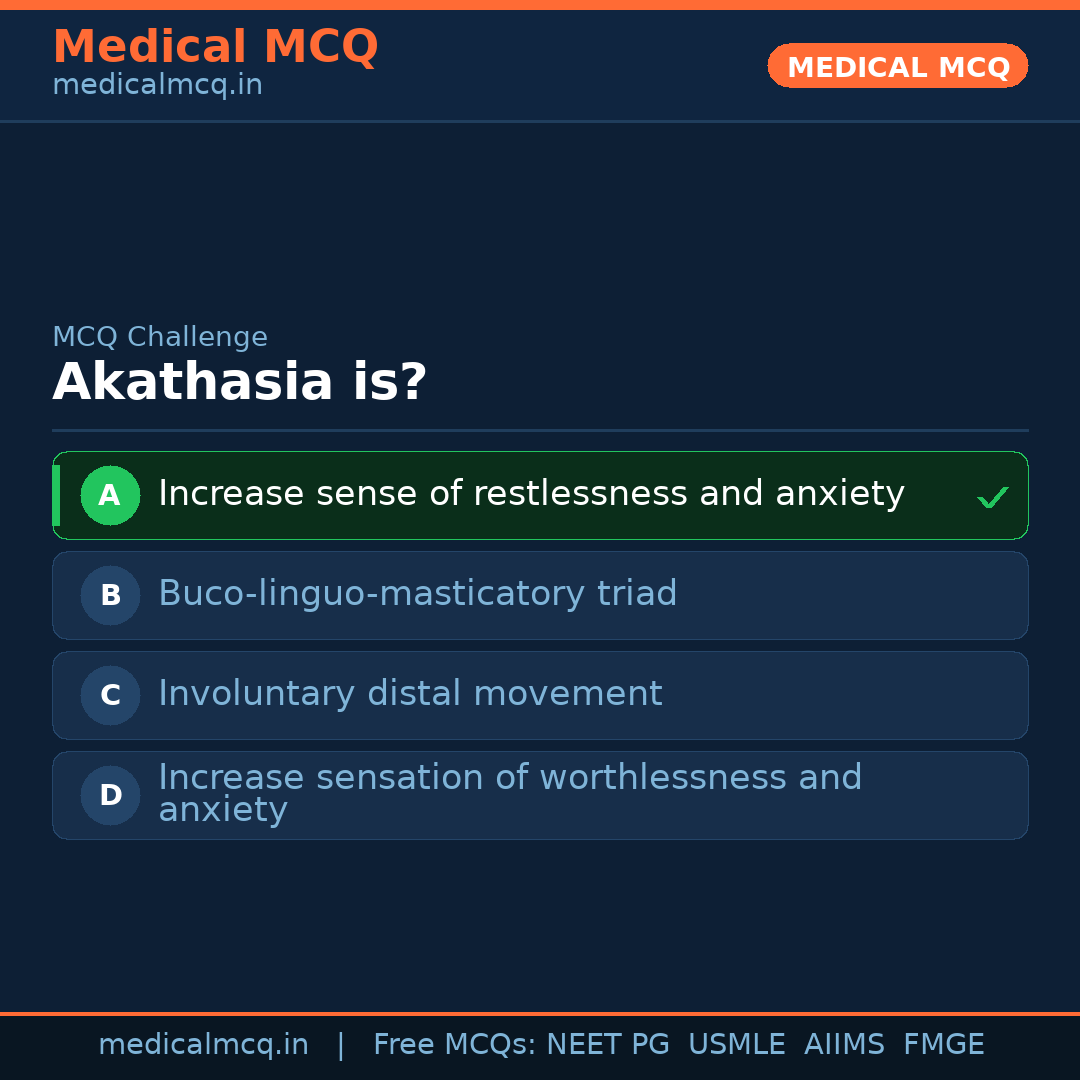Select the D option circle

[110, 795]
